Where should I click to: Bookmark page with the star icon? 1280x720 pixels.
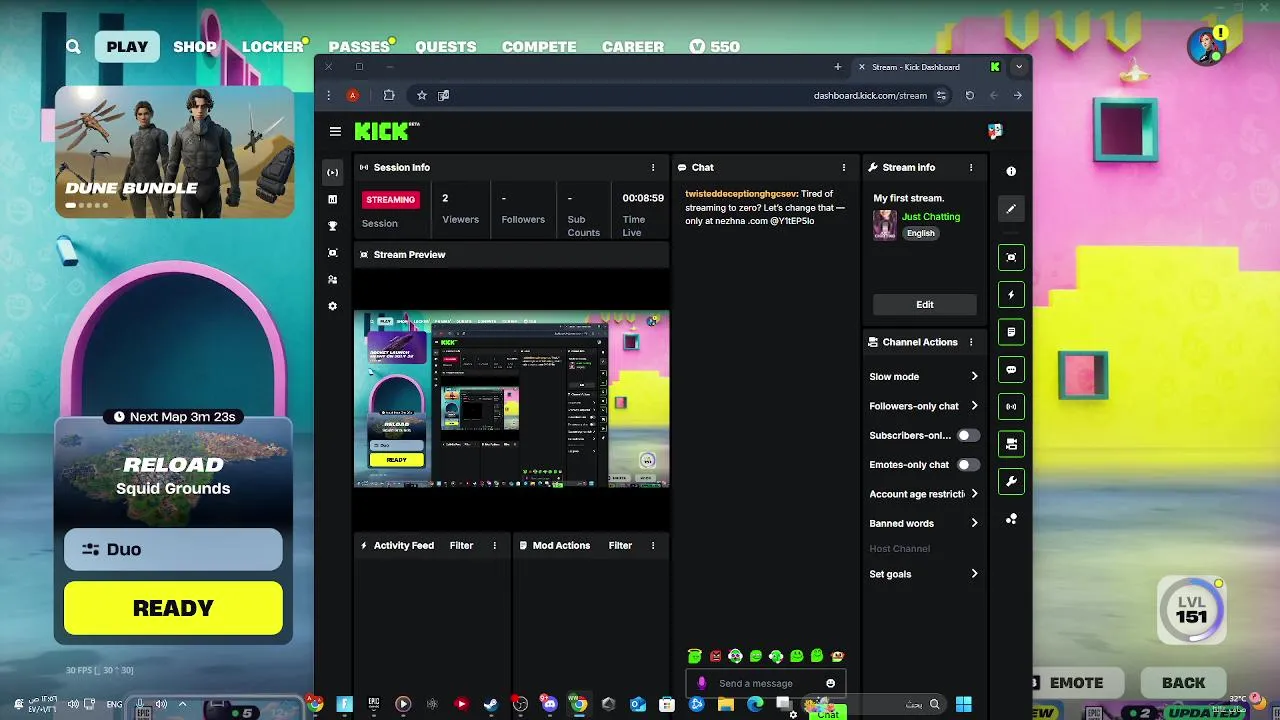422,95
